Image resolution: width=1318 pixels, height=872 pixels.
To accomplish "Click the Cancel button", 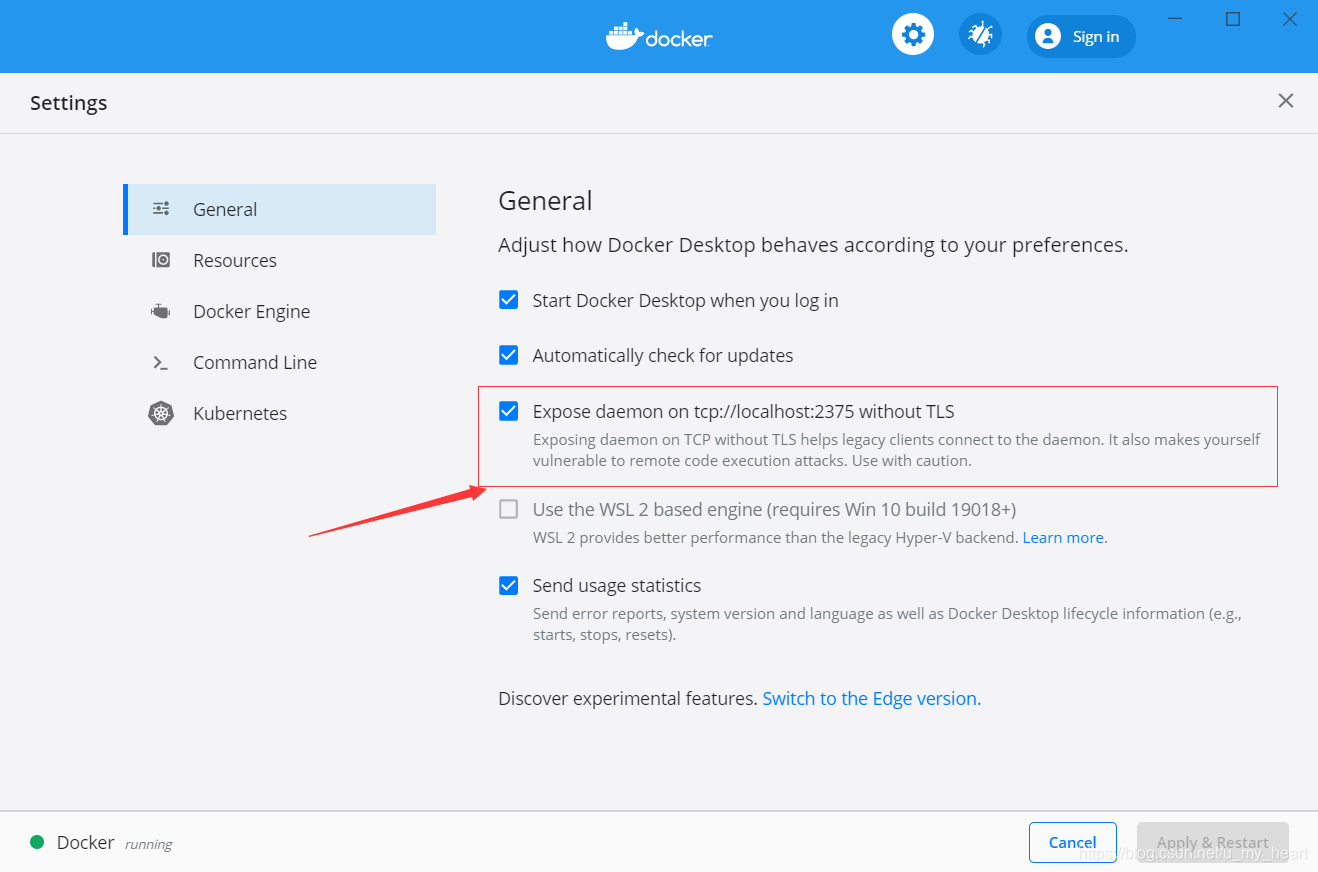I will (x=1072, y=842).
